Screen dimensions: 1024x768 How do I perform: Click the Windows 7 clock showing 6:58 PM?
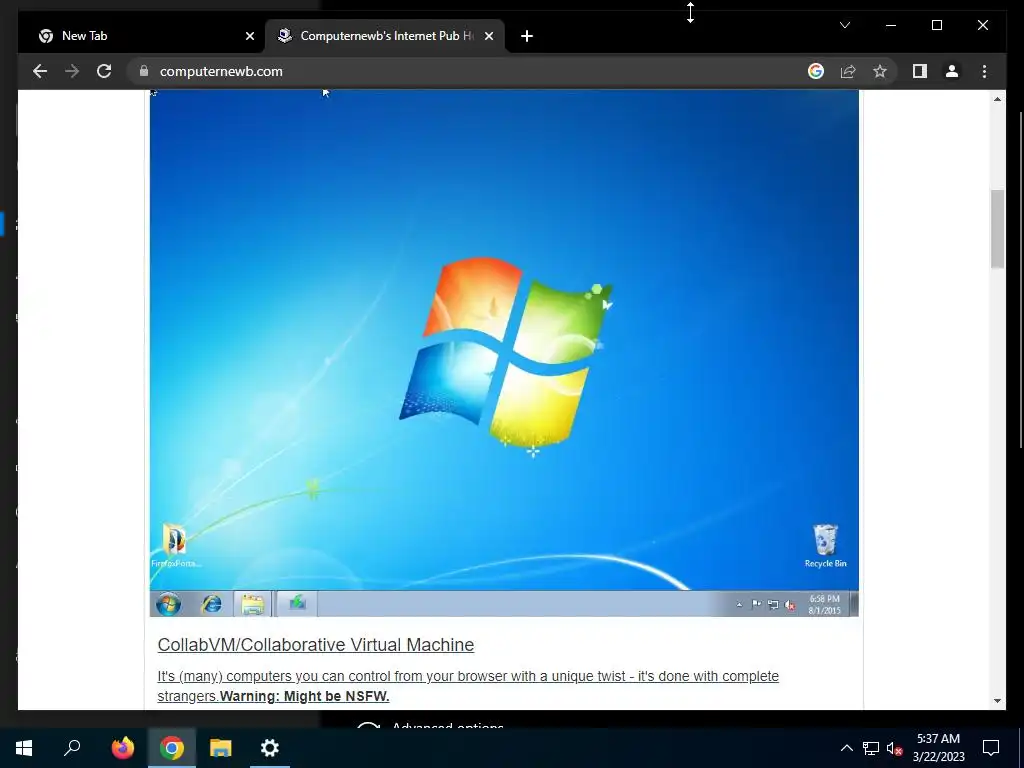click(x=824, y=604)
